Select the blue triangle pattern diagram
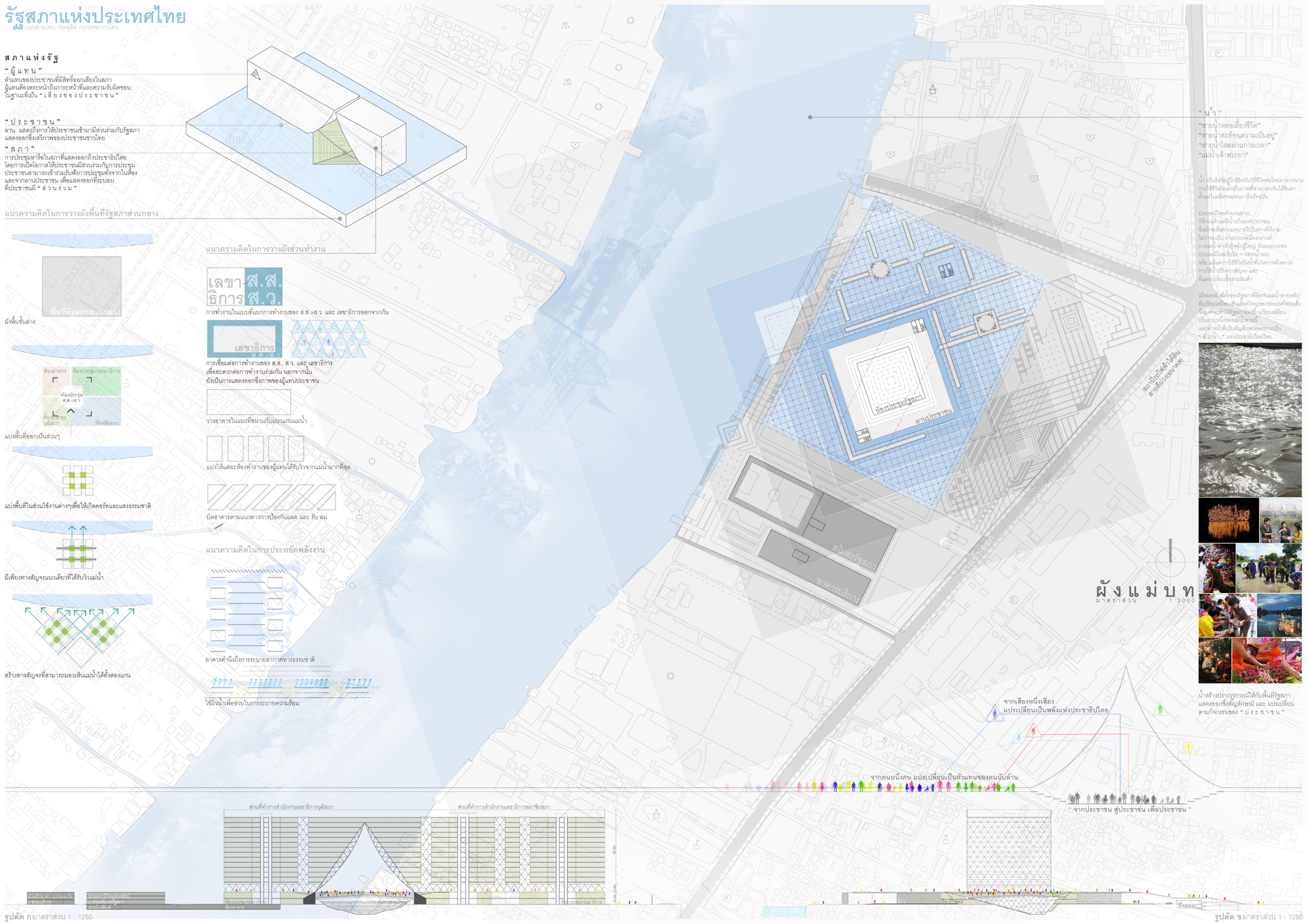The height and width of the screenshot is (924, 1308). coord(329,339)
